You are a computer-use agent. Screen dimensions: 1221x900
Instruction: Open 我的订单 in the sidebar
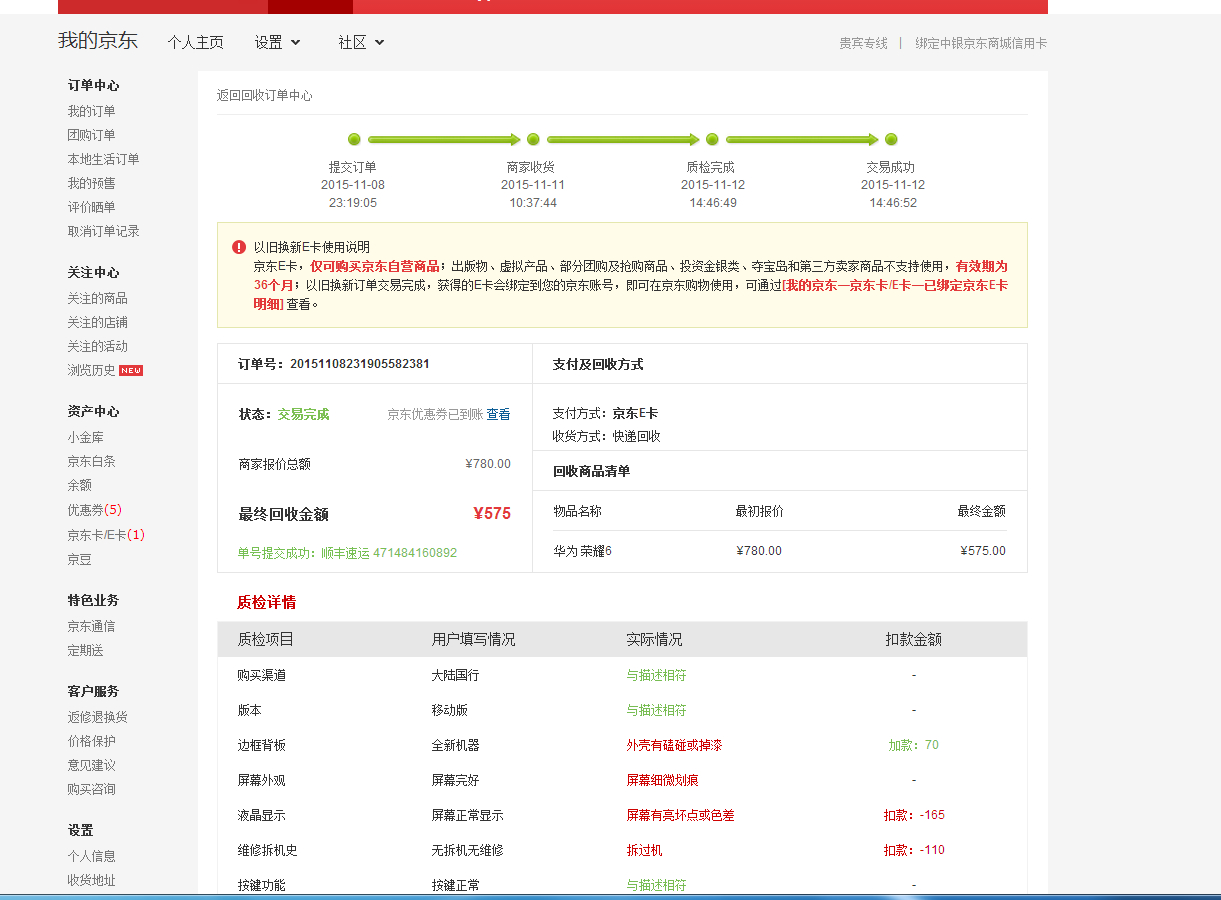[92, 111]
